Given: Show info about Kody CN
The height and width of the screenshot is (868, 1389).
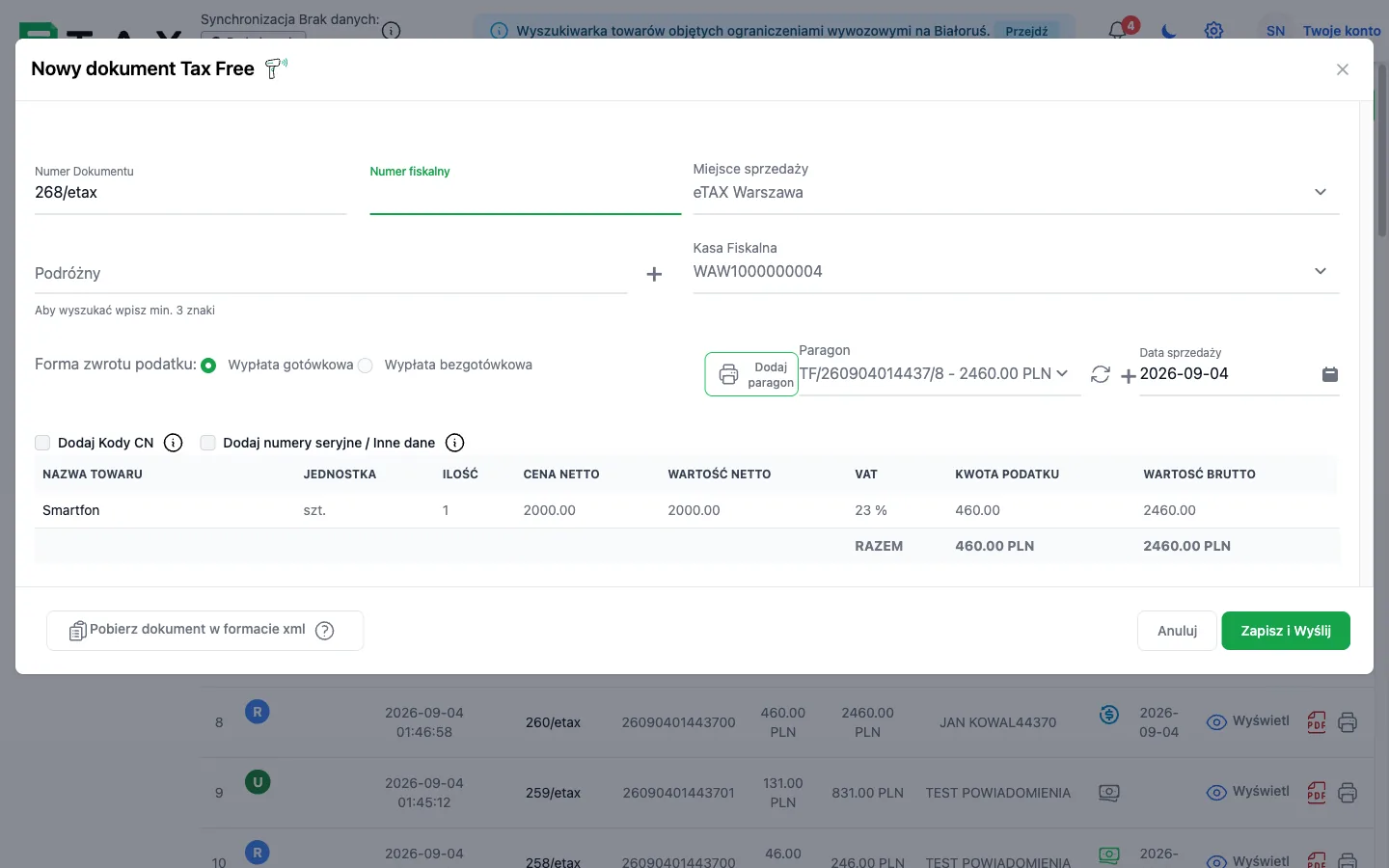Looking at the screenshot, I should click(x=174, y=443).
